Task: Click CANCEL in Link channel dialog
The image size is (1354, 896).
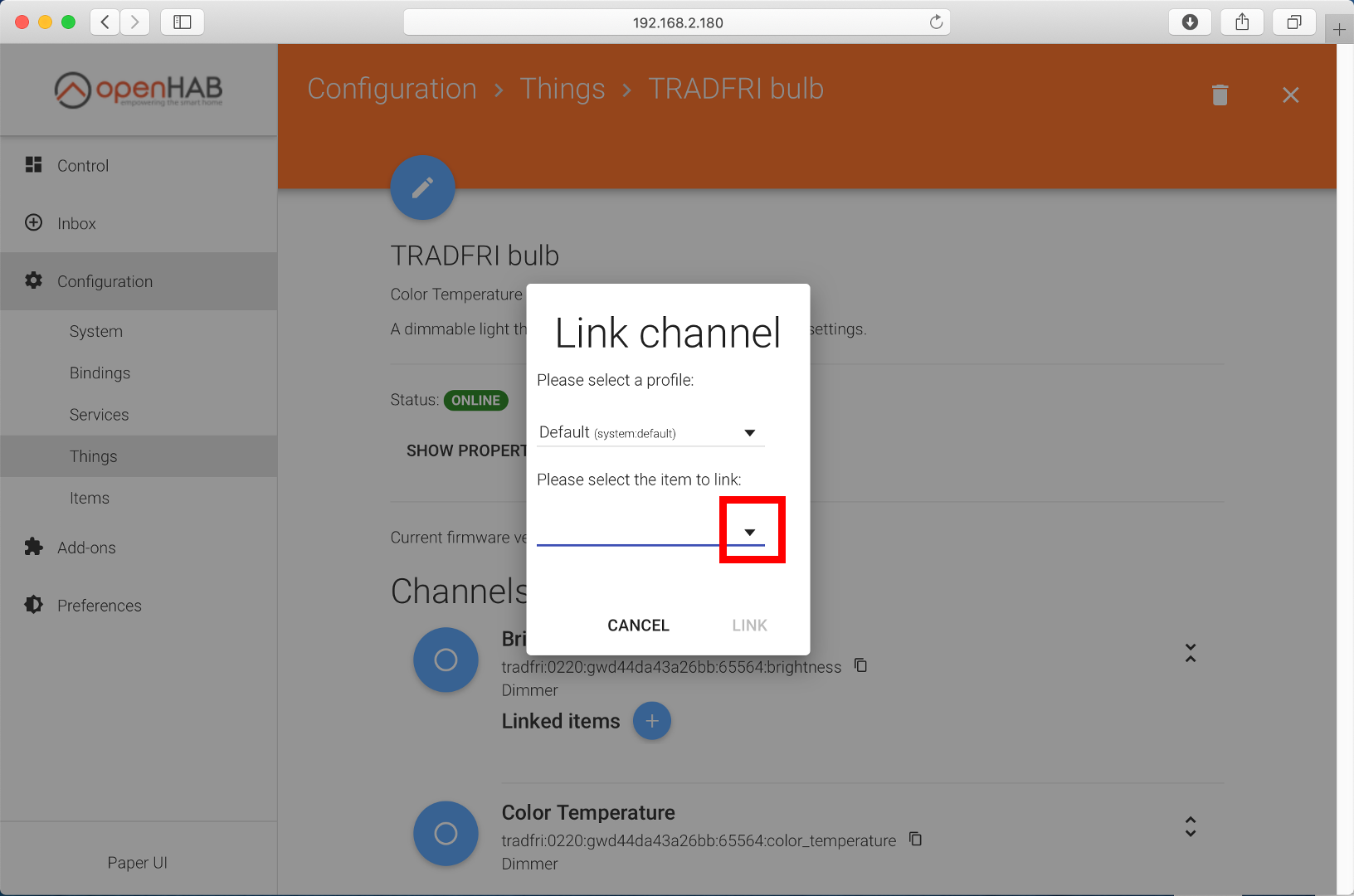Action: click(x=638, y=626)
